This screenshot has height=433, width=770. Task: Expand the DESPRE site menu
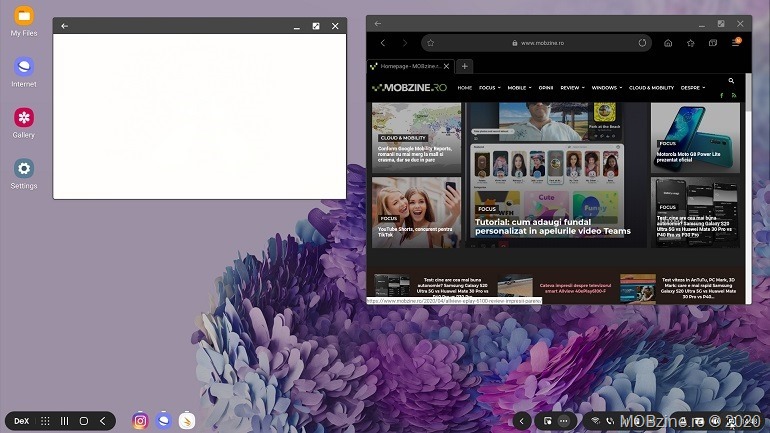pos(693,88)
